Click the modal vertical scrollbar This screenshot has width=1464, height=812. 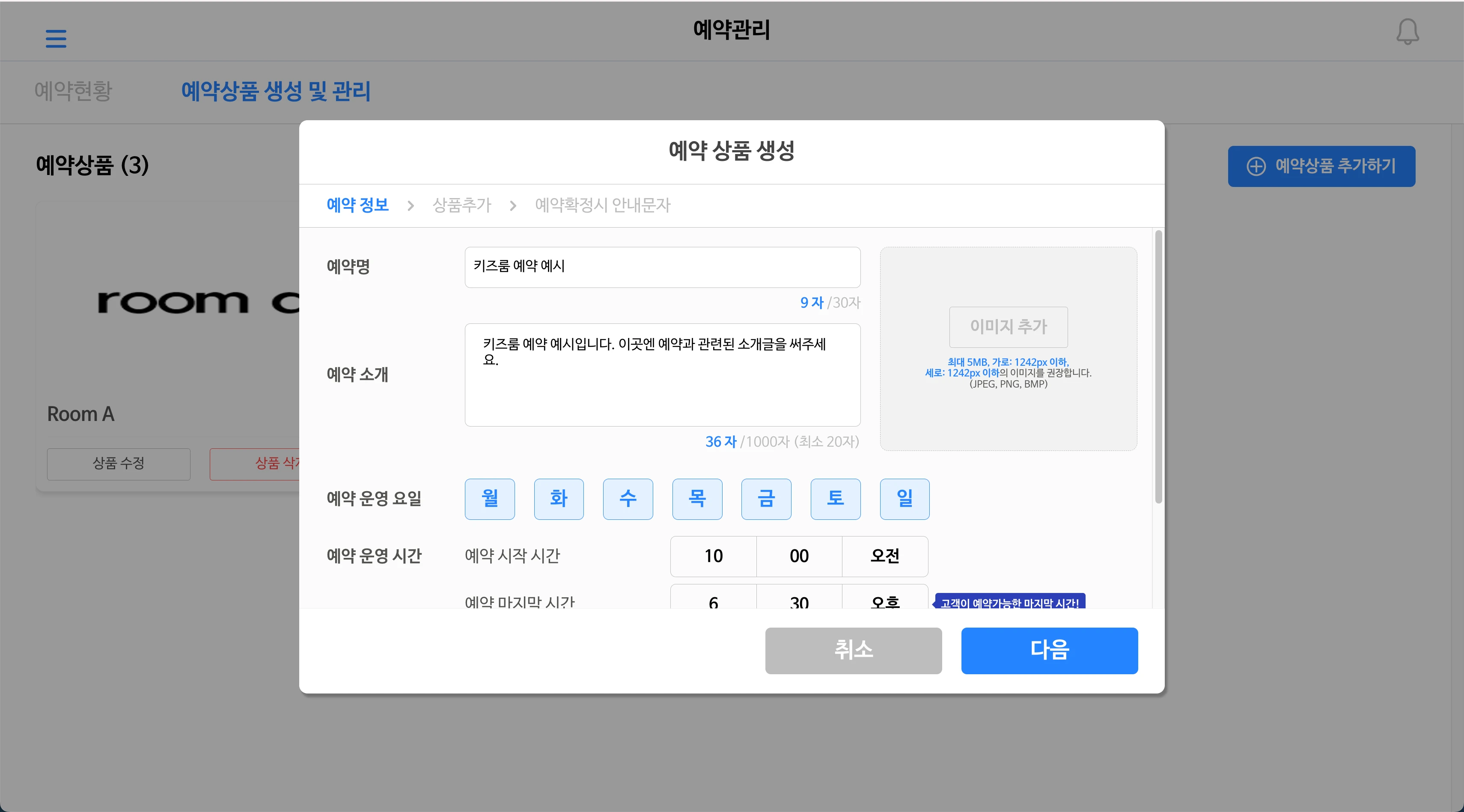1158,366
